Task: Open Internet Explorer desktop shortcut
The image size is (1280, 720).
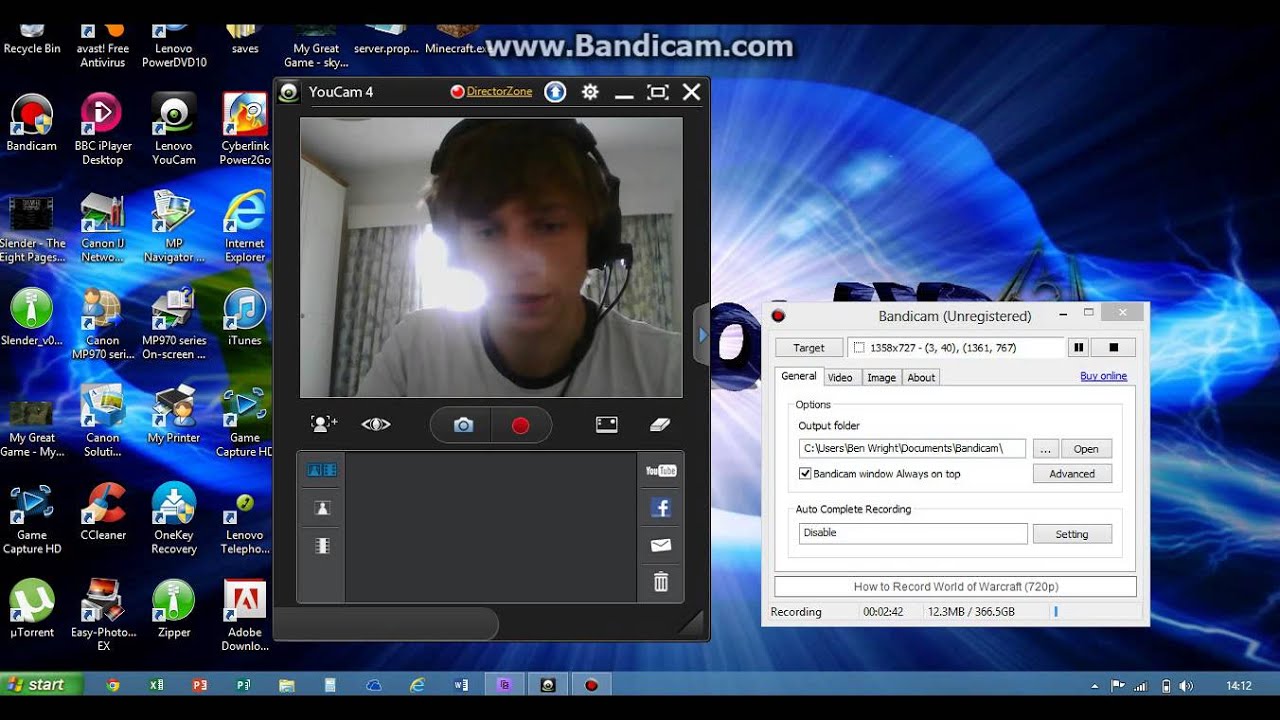Action: tap(245, 226)
